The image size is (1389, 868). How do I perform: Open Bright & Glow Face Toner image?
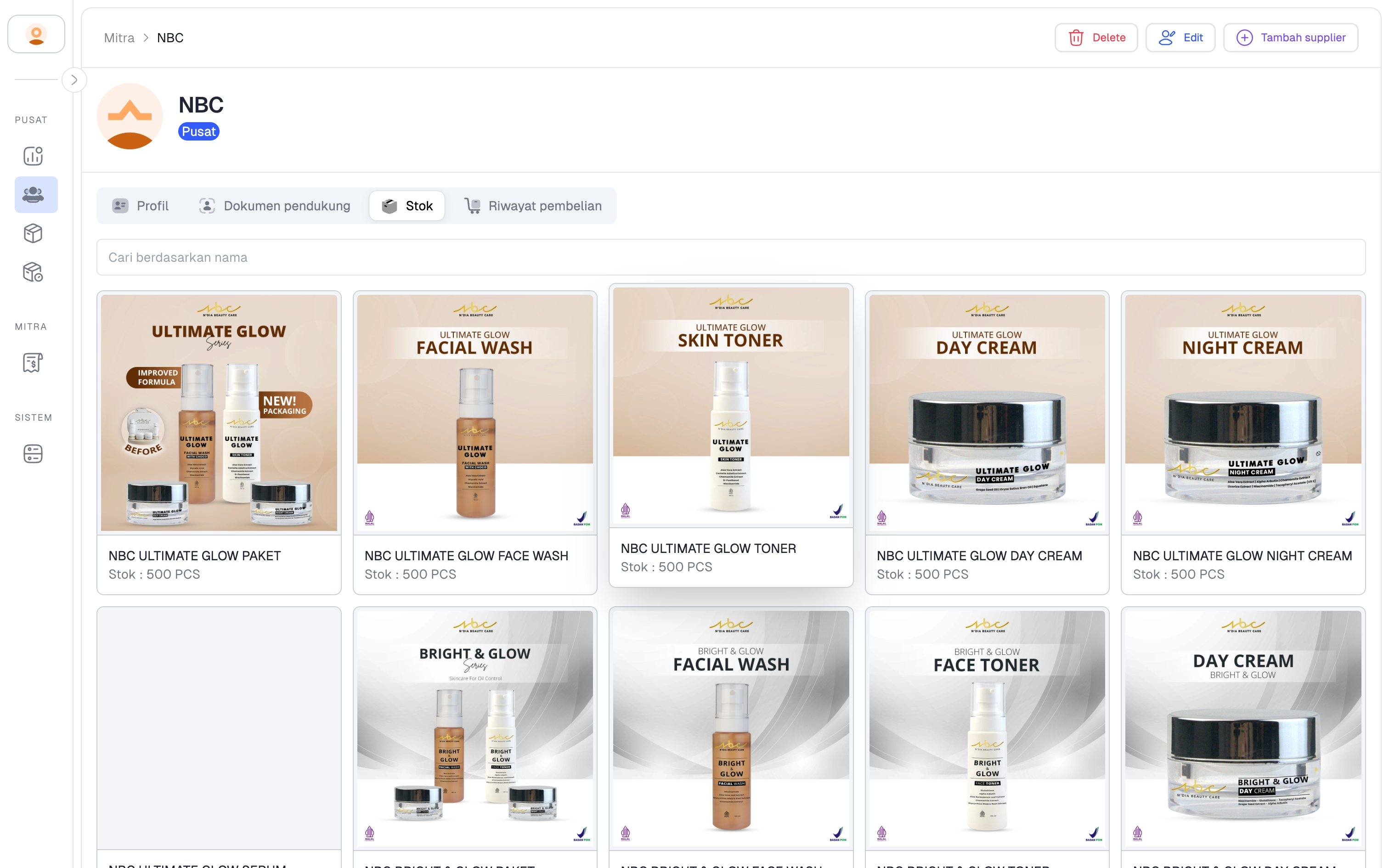[987, 728]
